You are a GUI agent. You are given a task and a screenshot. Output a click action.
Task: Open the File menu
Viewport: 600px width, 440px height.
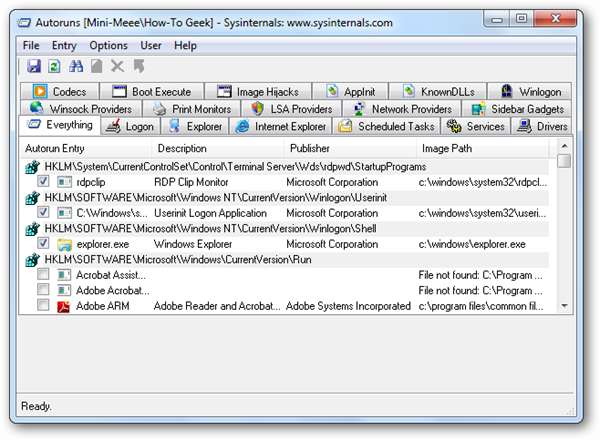point(31,46)
